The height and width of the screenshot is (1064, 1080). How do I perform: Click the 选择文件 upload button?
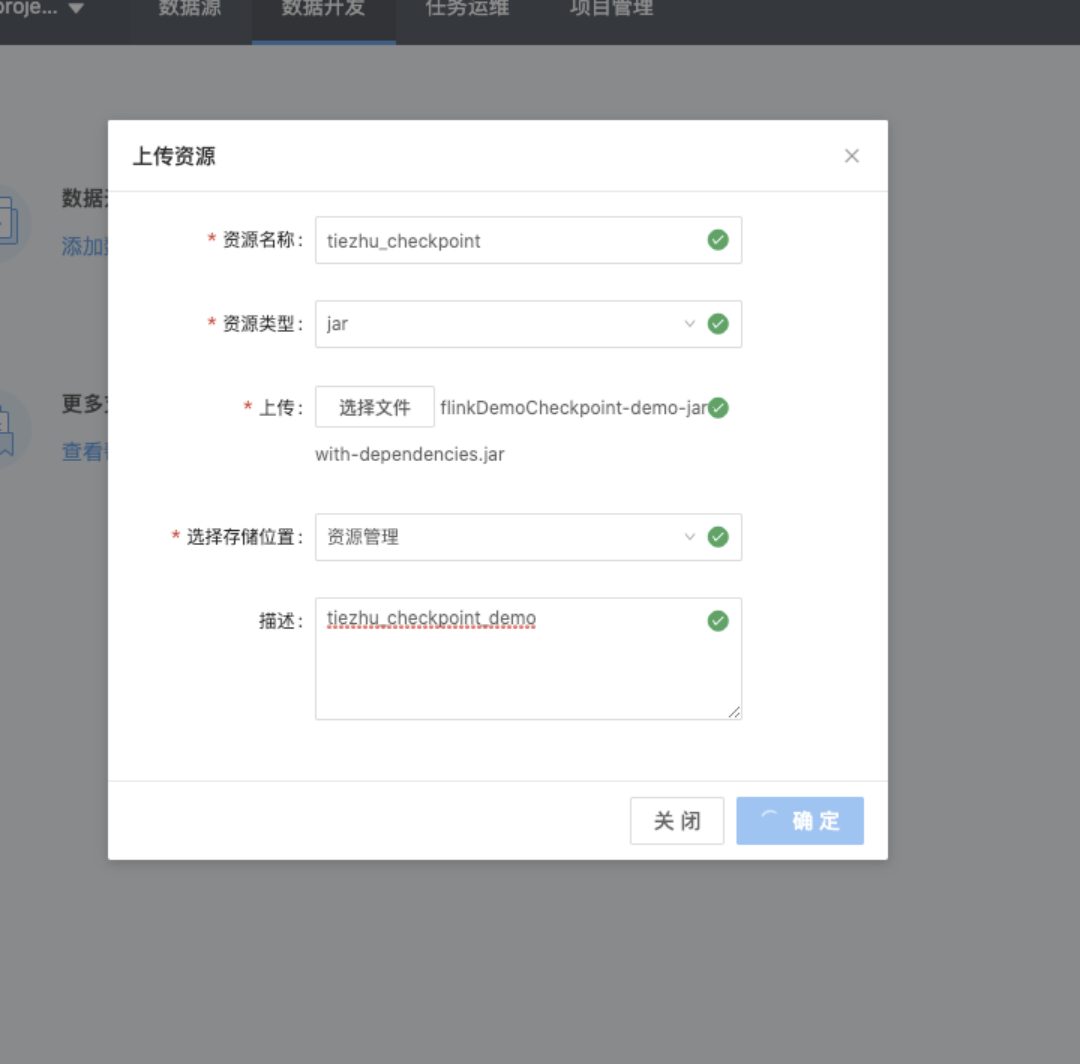pos(375,407)
